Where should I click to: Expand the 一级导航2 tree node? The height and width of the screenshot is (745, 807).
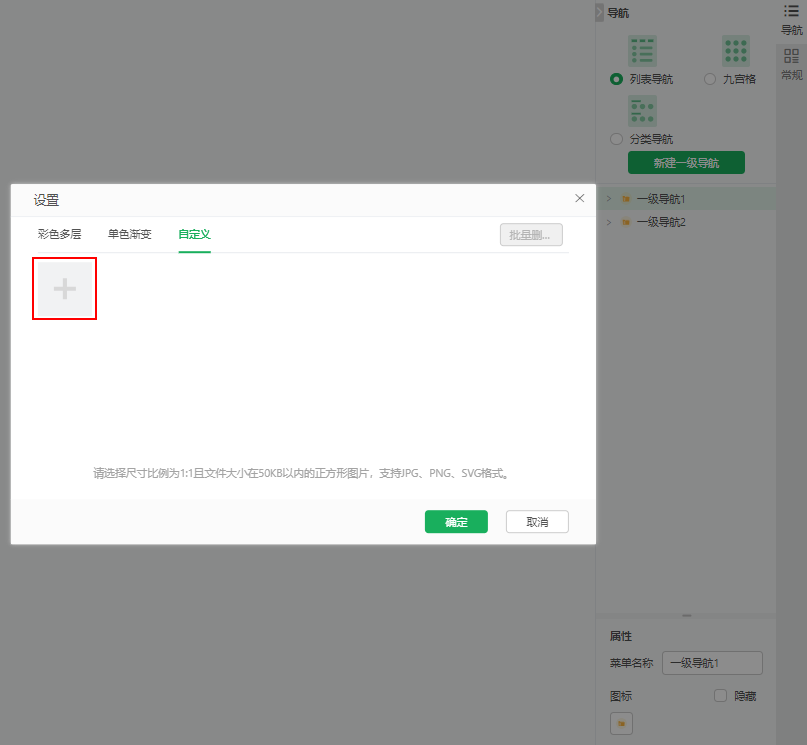point(609,222)
